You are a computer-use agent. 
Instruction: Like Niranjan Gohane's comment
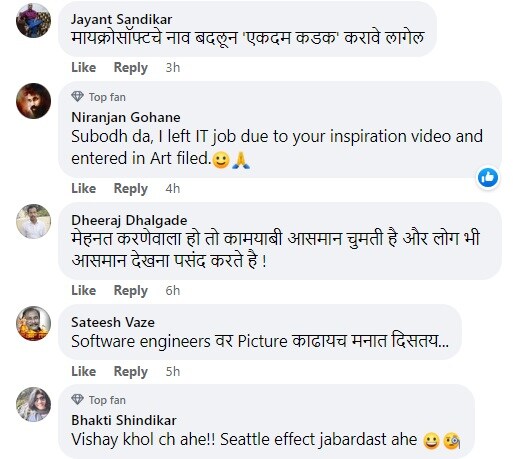click(84, 188)
